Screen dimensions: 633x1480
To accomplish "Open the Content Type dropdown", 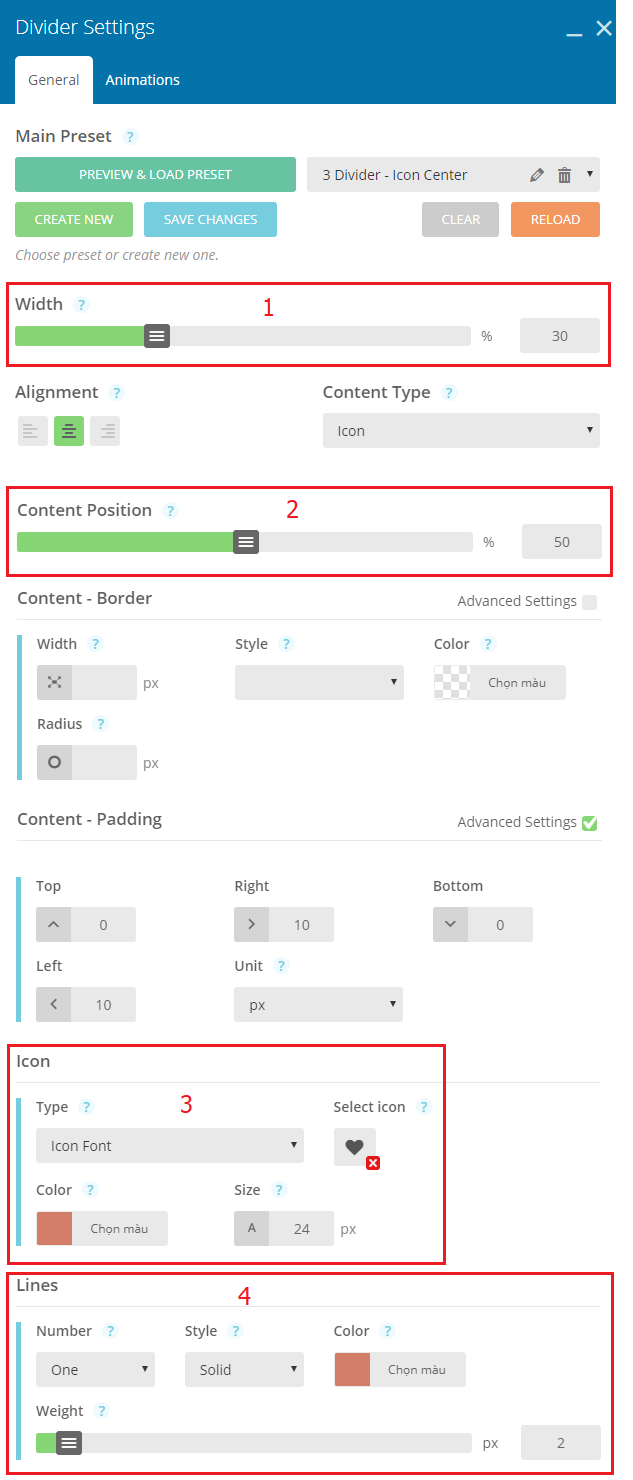I will point(461,431).
